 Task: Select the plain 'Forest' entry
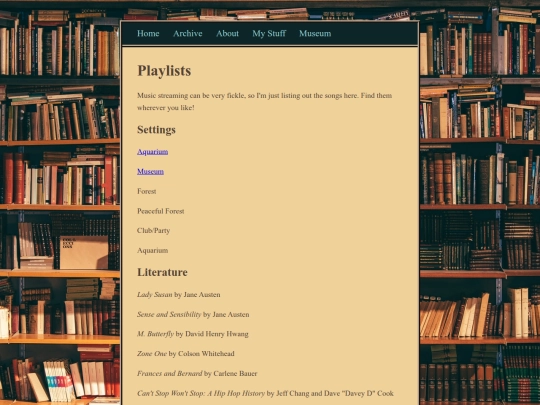[x=147, y=191]
